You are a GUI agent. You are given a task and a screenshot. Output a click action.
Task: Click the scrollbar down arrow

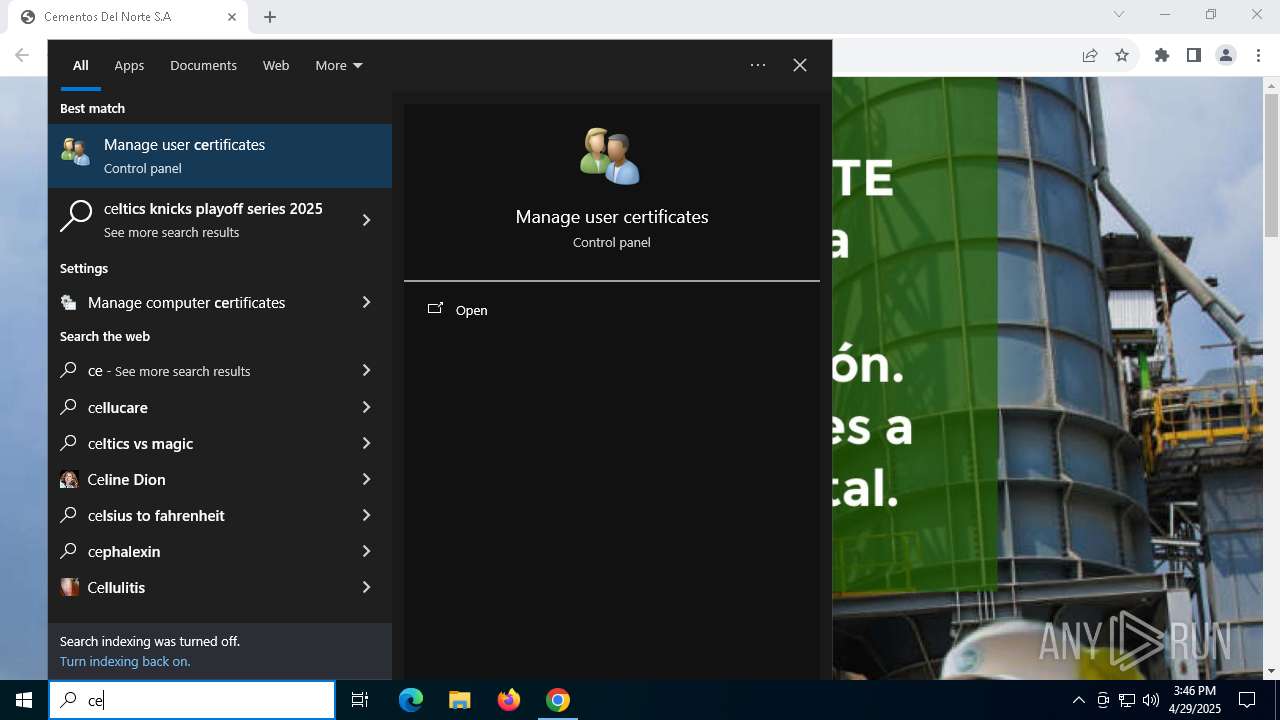point(1271,671)
